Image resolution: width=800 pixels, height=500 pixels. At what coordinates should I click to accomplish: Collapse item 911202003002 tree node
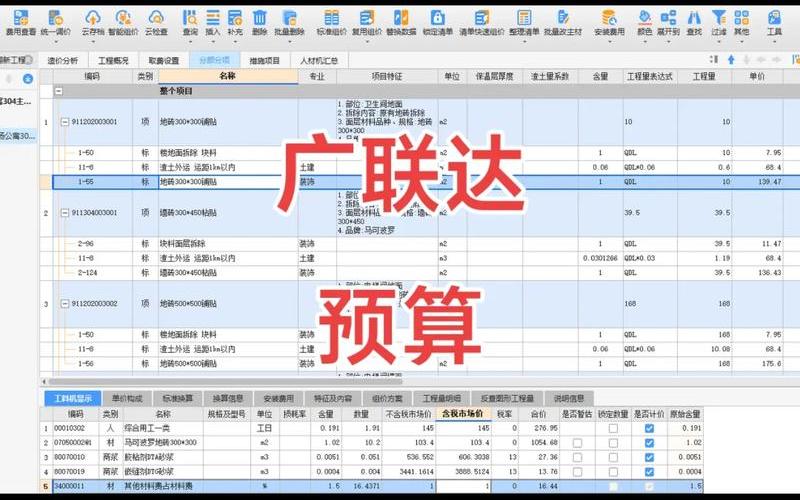coord(65,304)
